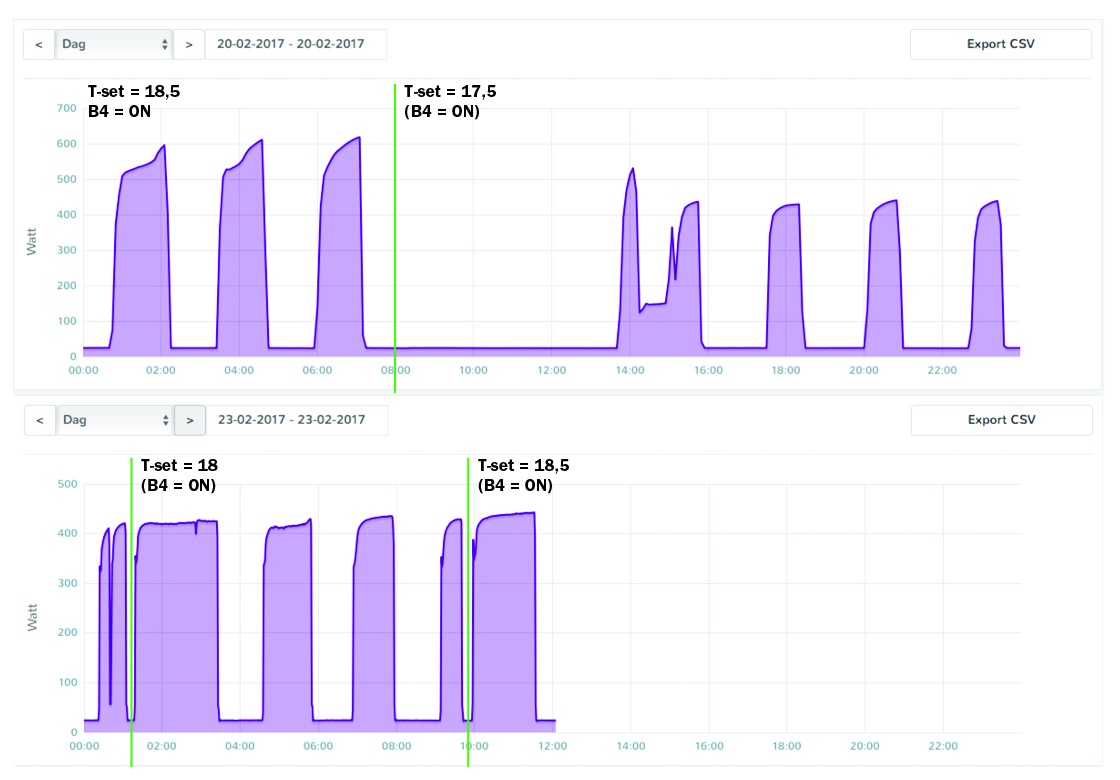Open the Dag period dropdown in top chart
Image resolution: width=1120 pixels, height=780 pixels.
pos(114,44)
